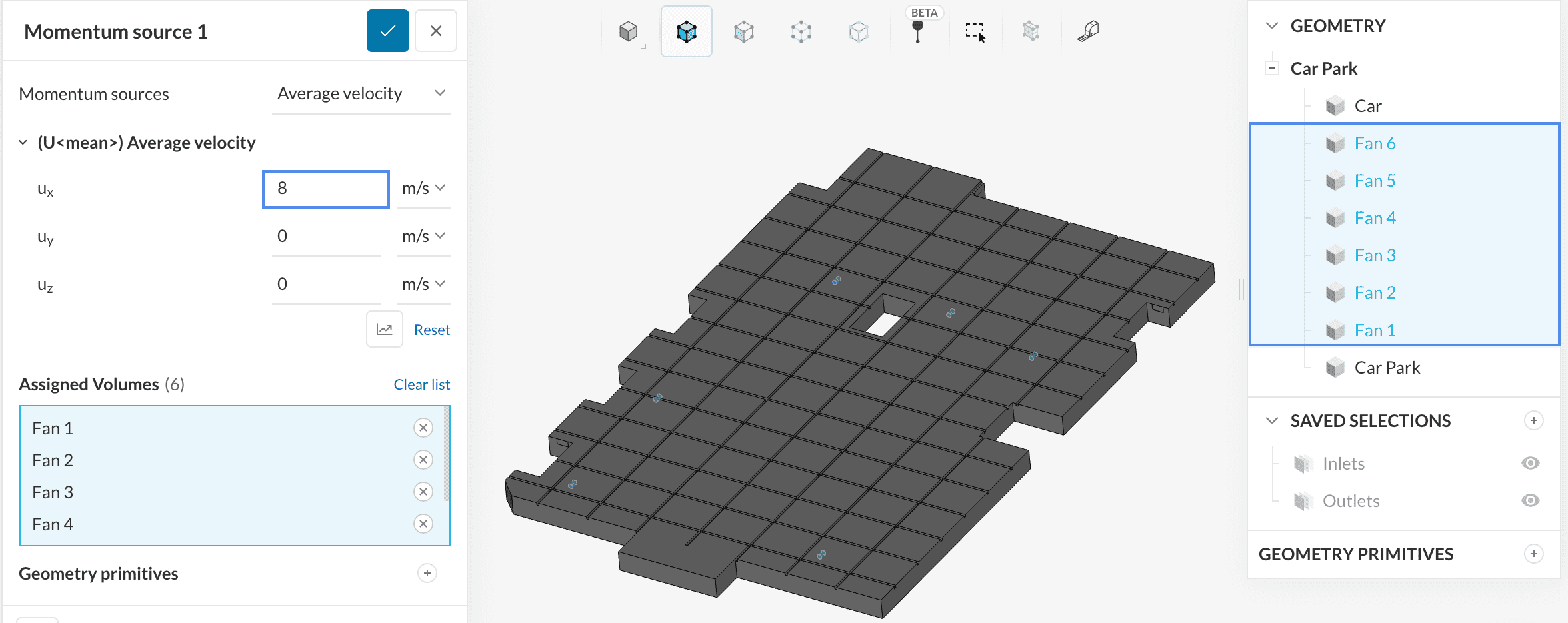This screenshot has height=623, width=1568.
Task: Click the Clear list link
Action: coord(421,384)
